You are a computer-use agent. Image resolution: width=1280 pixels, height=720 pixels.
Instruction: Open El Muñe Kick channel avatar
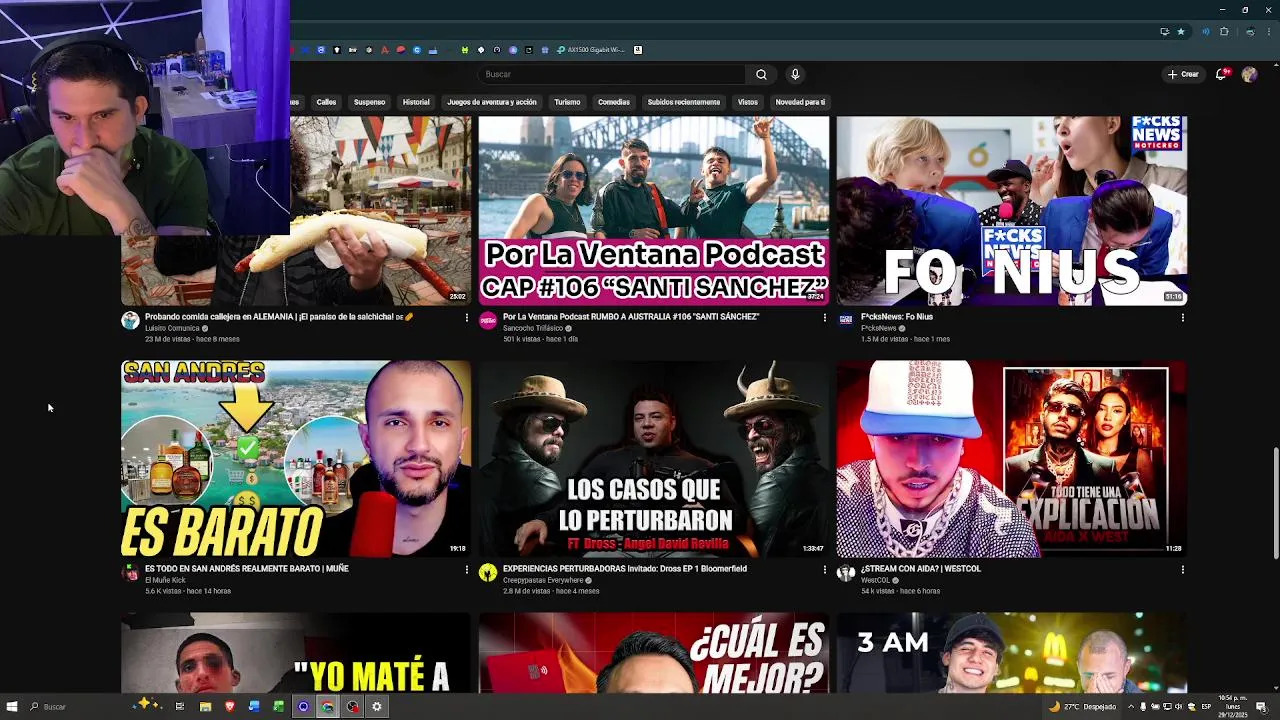click(x=130, y=572)
